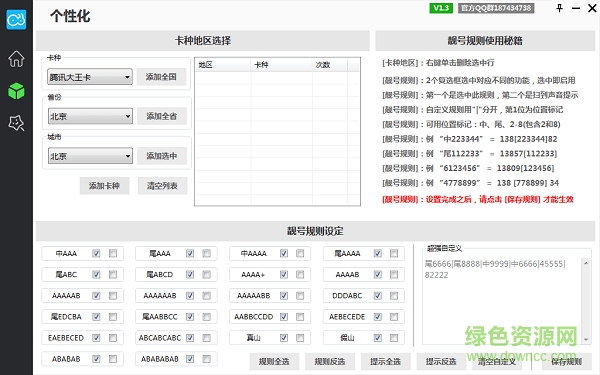Toggle first checkbox of EAEBECED rule
The width and height of the screenshot is (600, 375).
[x=96, y=338]
